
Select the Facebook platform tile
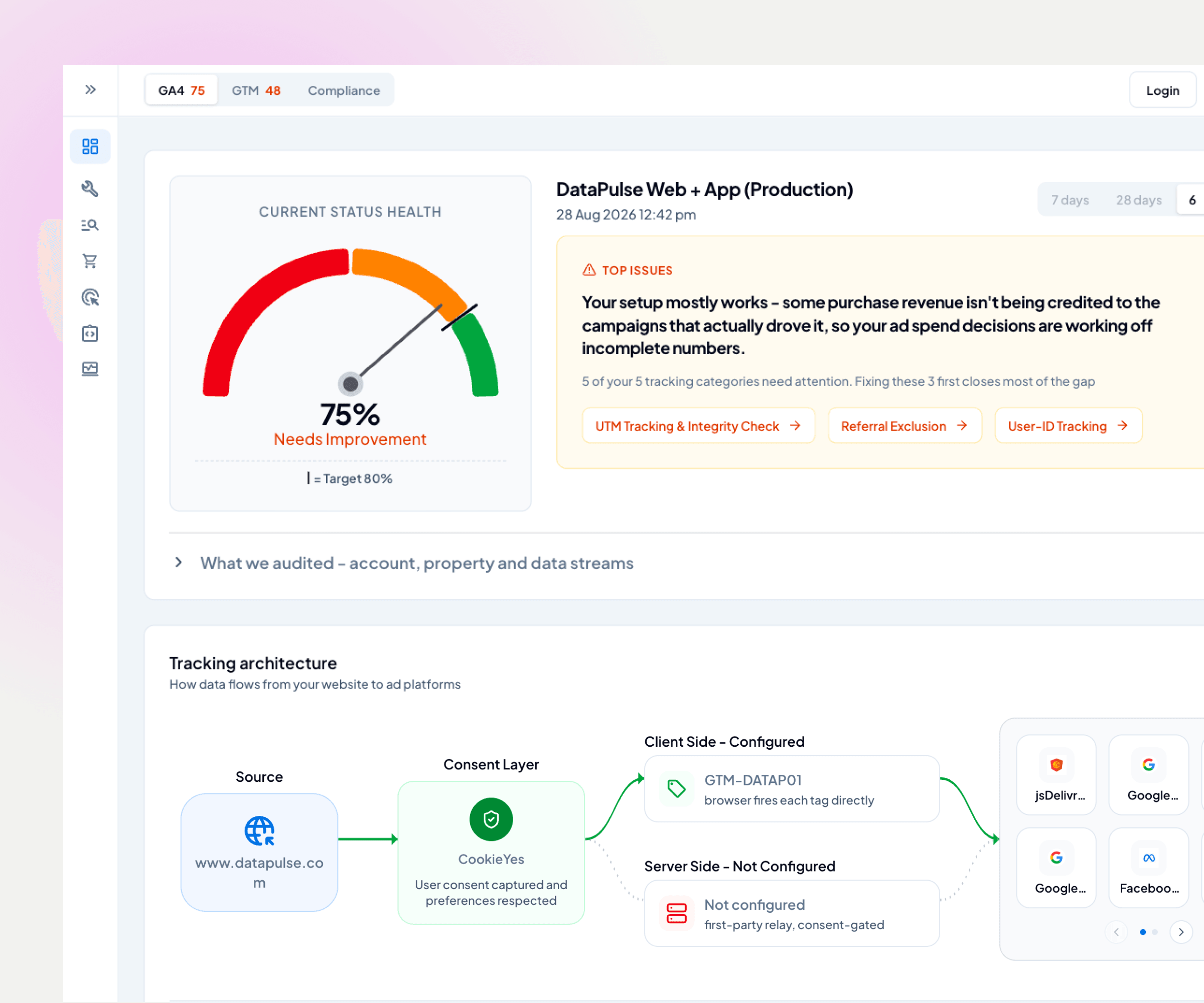[1148, 868]
